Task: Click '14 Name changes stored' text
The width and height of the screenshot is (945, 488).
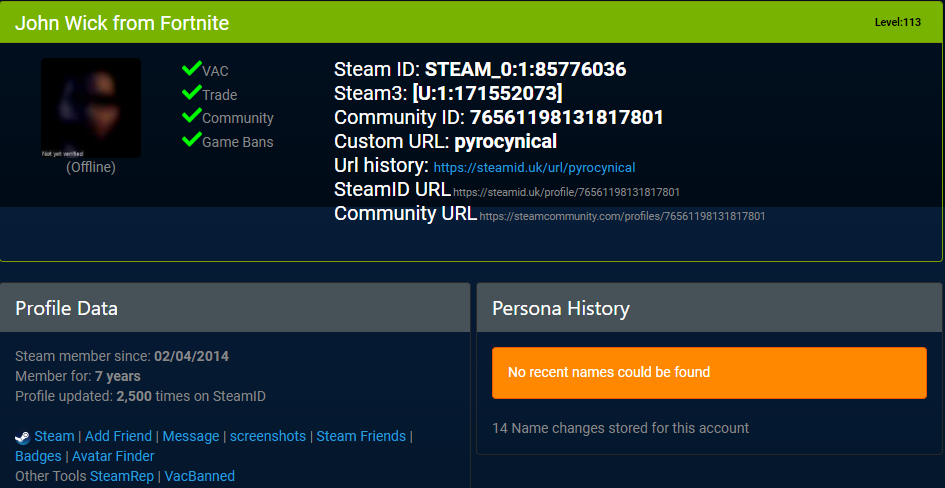Action: tap(620, 428)
